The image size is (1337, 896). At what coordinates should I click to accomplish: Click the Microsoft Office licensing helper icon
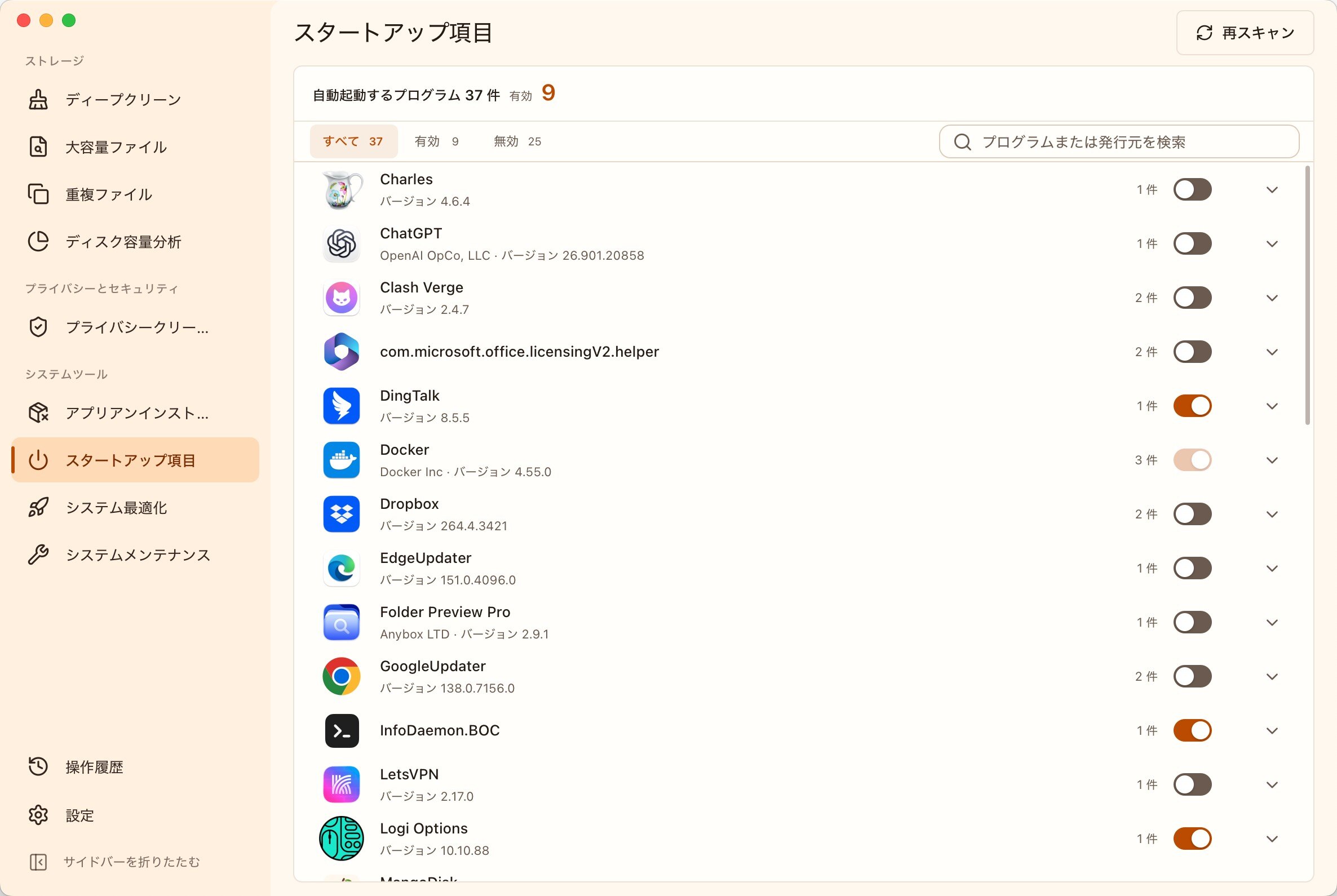pos(341,352)
